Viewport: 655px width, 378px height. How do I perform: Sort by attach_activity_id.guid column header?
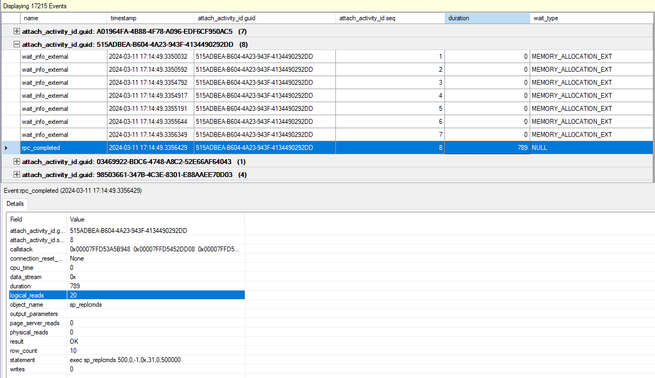[265, 18]
